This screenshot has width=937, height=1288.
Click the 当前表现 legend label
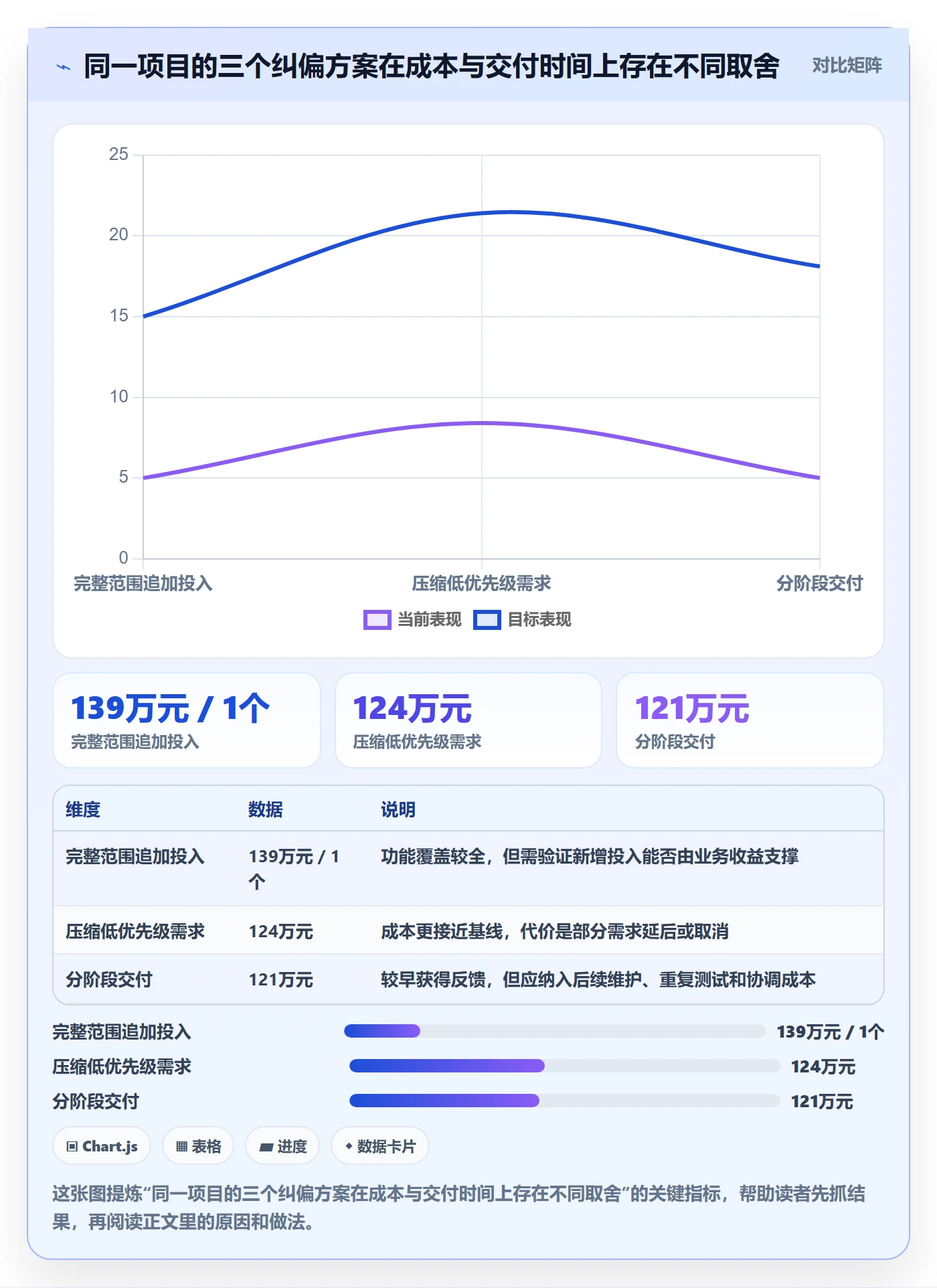pos(430,620)
